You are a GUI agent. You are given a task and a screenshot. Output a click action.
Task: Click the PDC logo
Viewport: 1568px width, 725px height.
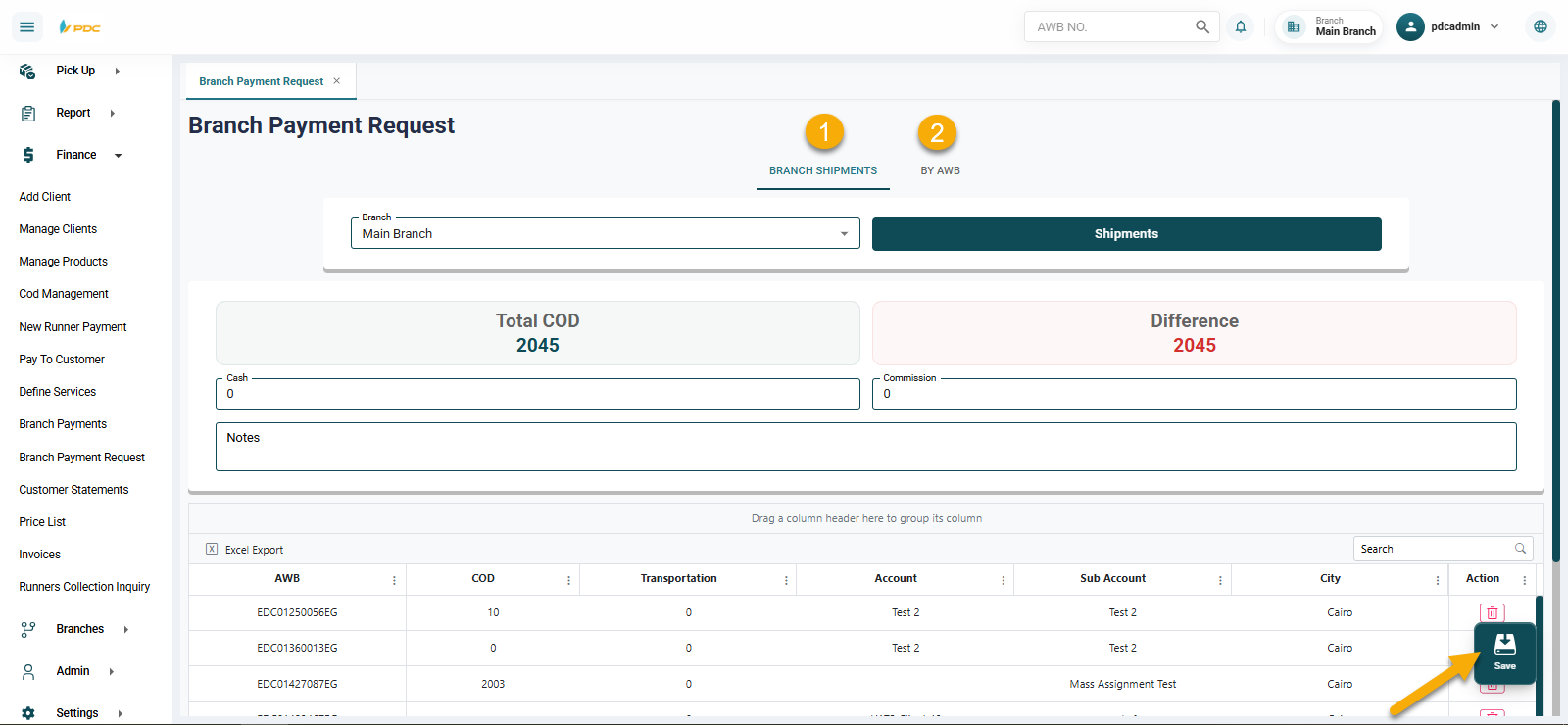point(79,27)
